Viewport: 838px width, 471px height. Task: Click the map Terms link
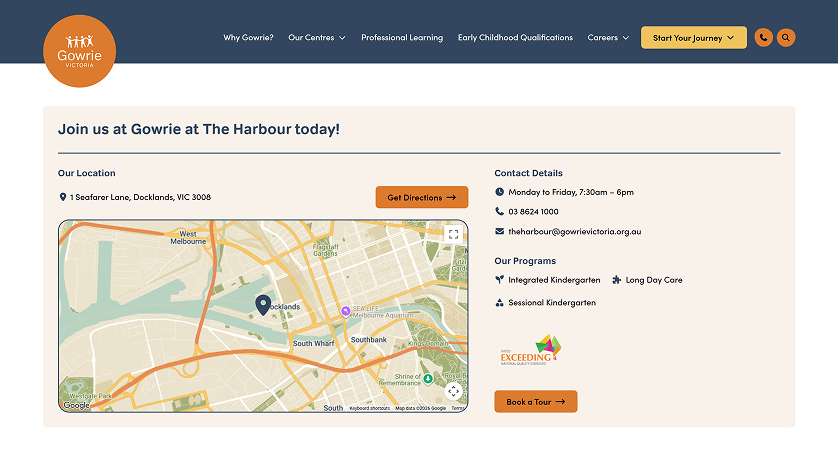[x=459, y=408]
